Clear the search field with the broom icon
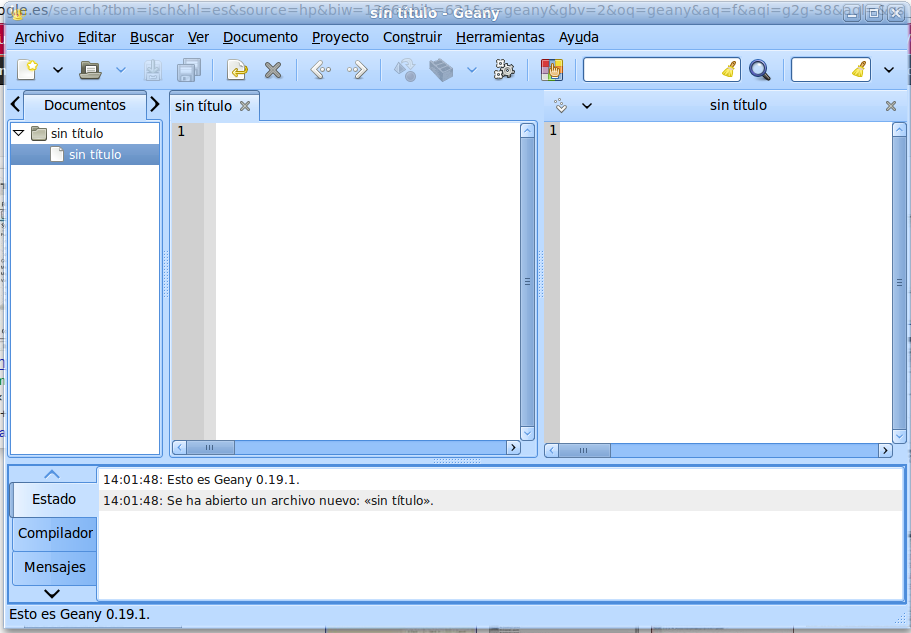This screenshot has width=911, height=633. point(729,70)
